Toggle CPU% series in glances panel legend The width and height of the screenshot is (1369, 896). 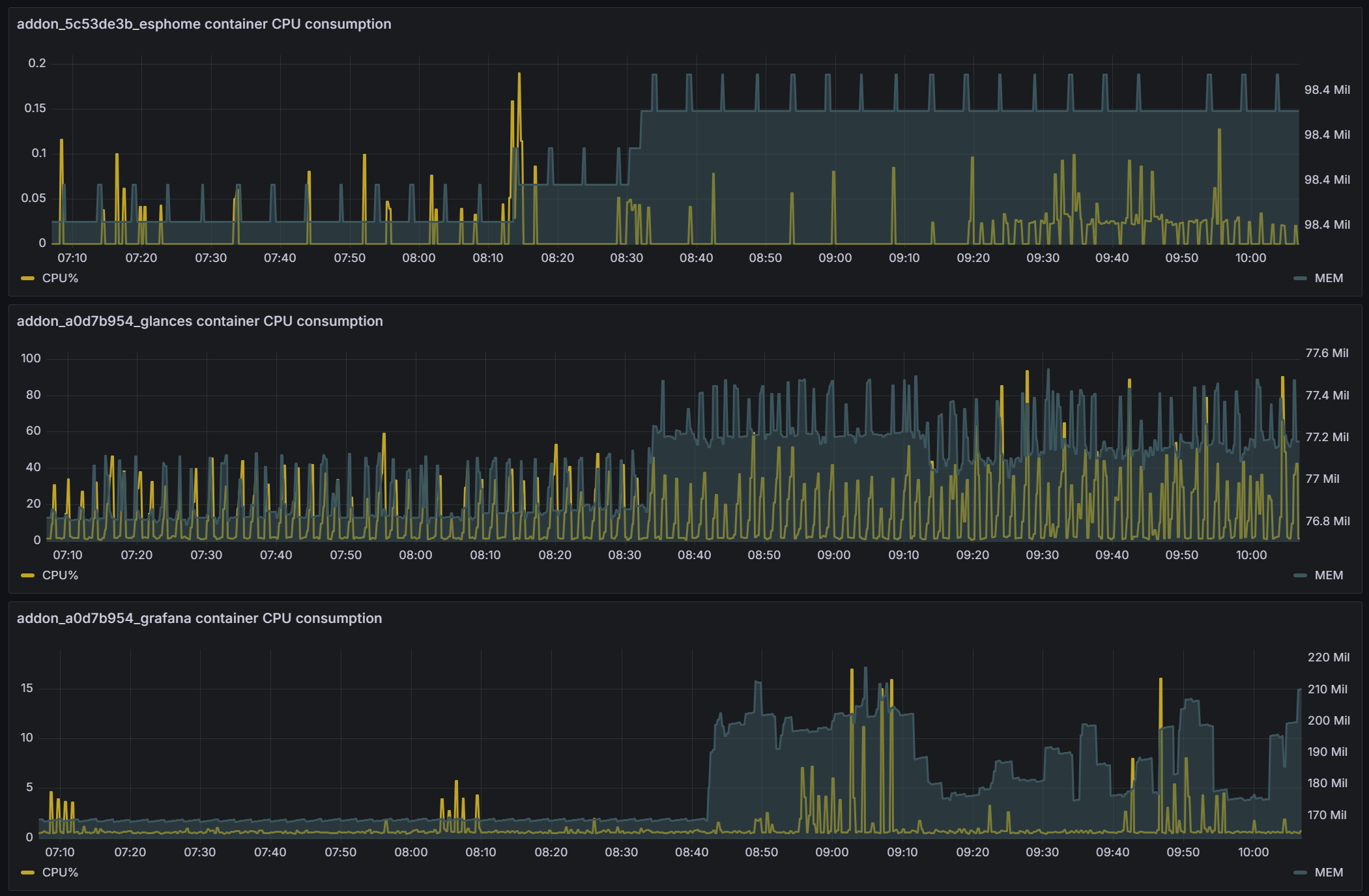(60, 575)
